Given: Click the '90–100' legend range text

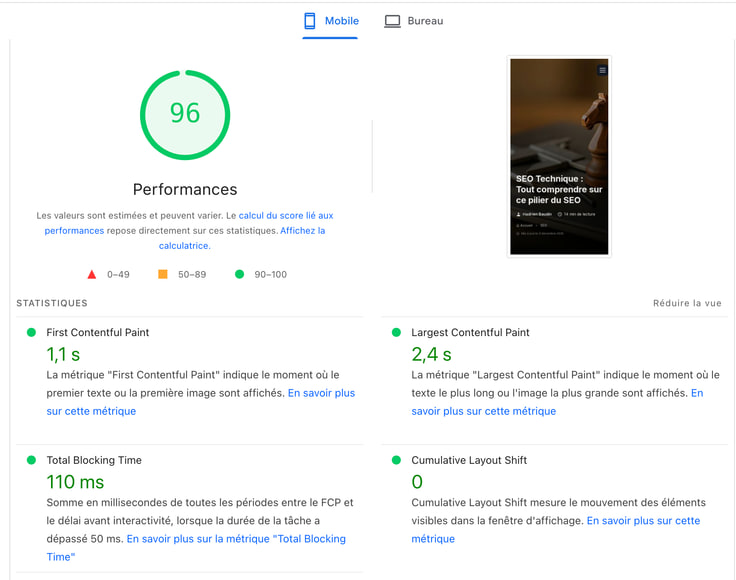Looking at the screenshot, I should tap(270, 275).
